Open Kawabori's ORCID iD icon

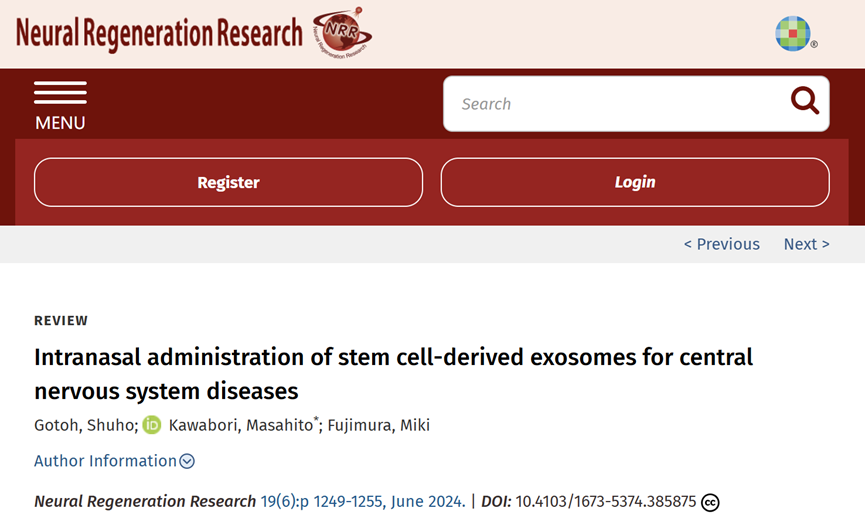tap(152, 425)
